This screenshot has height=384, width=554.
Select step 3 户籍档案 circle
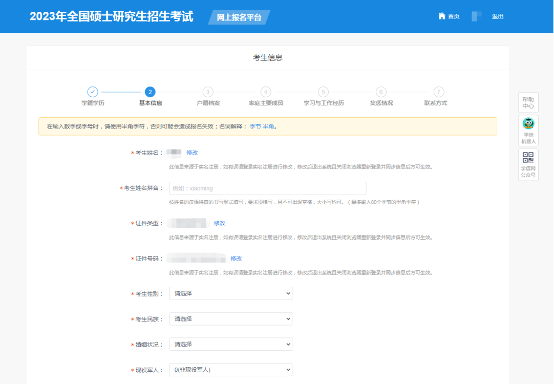208,92
